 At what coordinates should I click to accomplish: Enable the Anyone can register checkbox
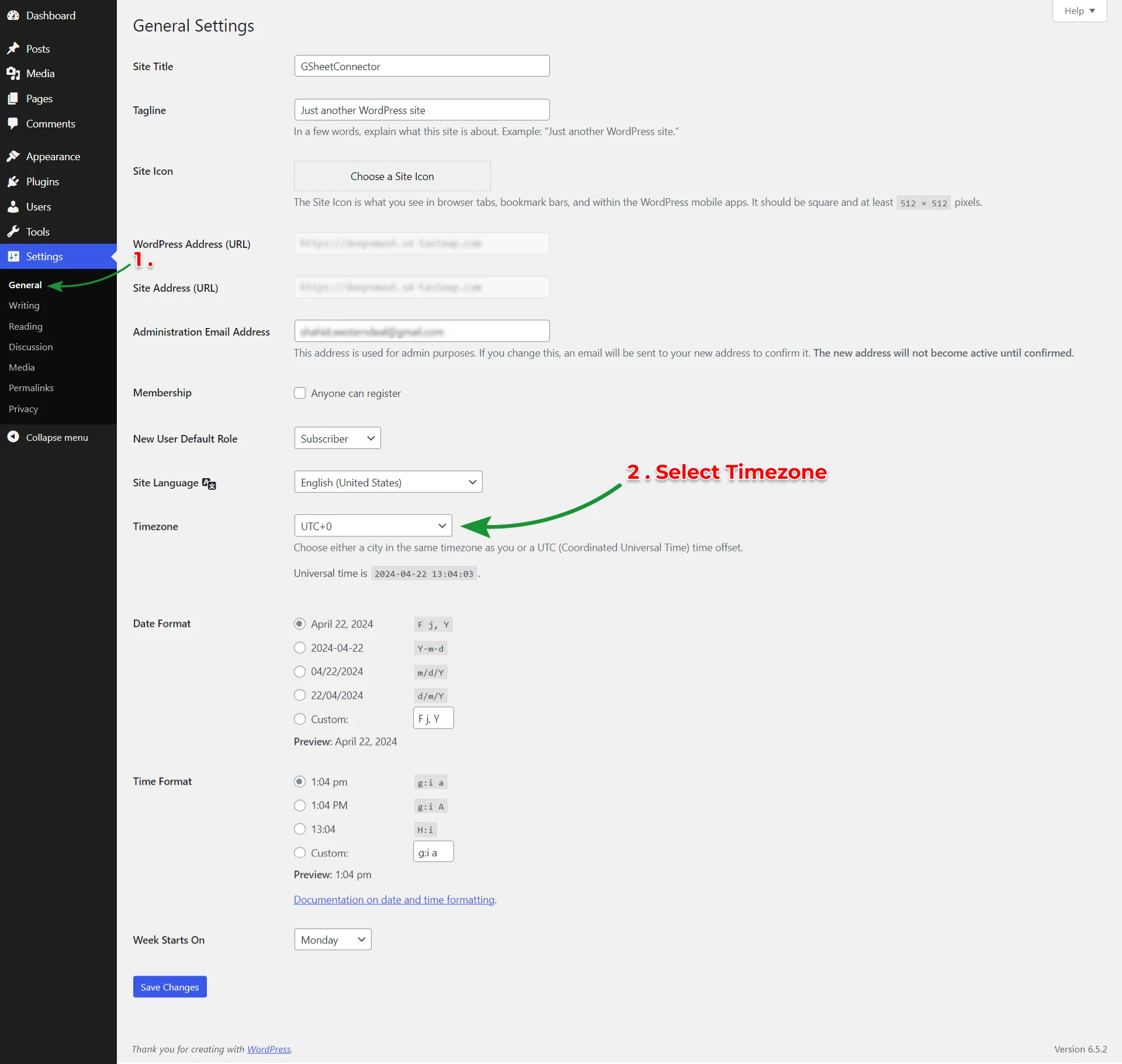300,393
